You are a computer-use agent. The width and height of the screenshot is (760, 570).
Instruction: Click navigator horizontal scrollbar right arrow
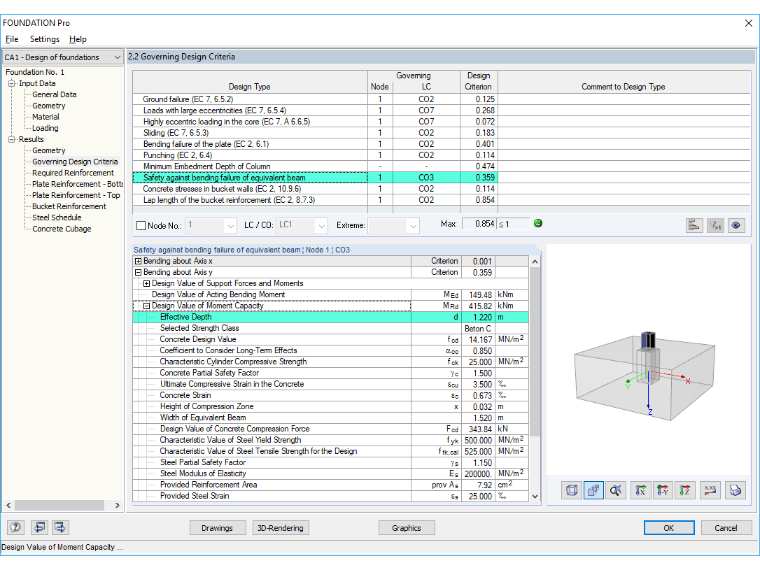click(117, 505)
